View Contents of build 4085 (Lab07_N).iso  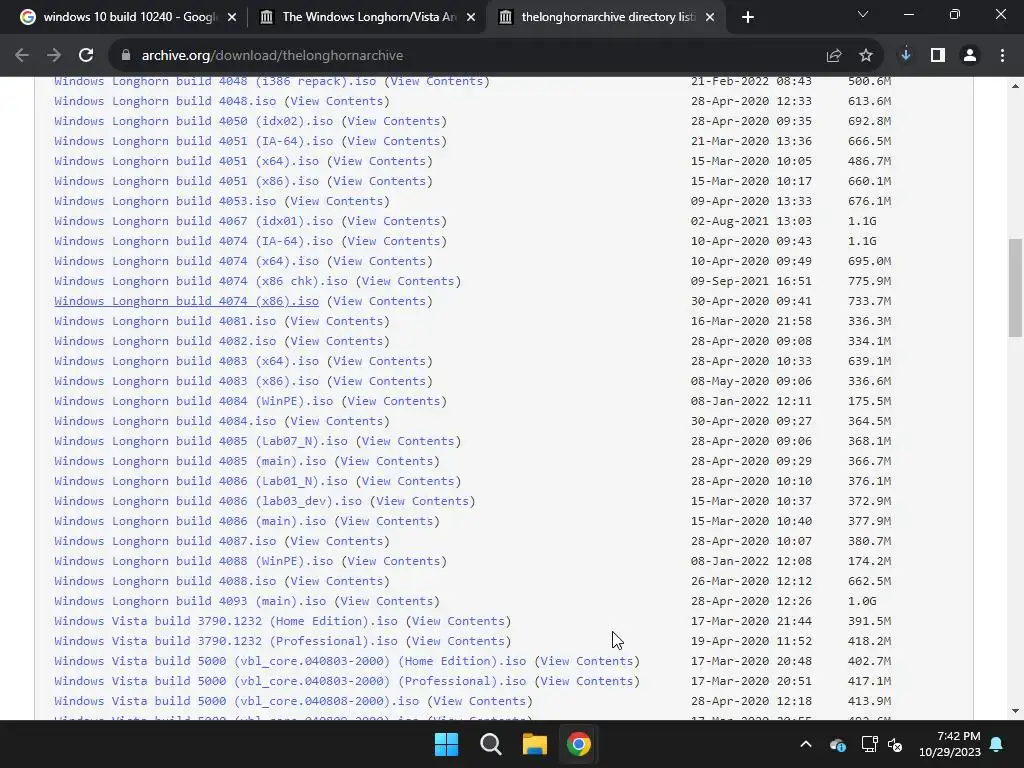coord(408,441)
